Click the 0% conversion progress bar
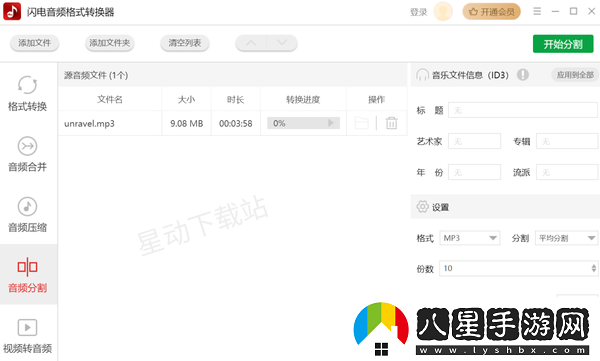Screen dimensions: 600x361 tap(303, 123)
